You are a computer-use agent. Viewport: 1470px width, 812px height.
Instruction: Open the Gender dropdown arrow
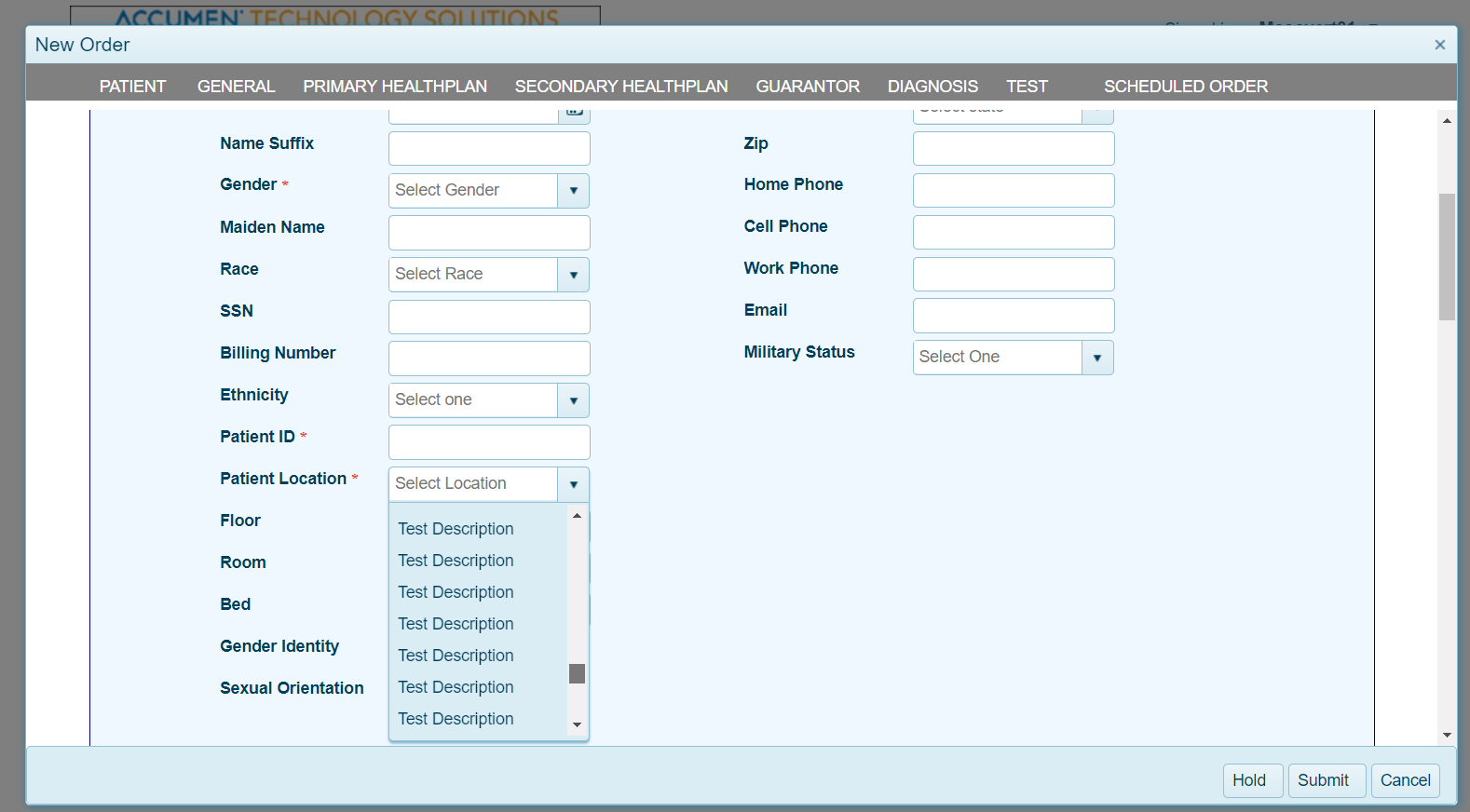573,191
